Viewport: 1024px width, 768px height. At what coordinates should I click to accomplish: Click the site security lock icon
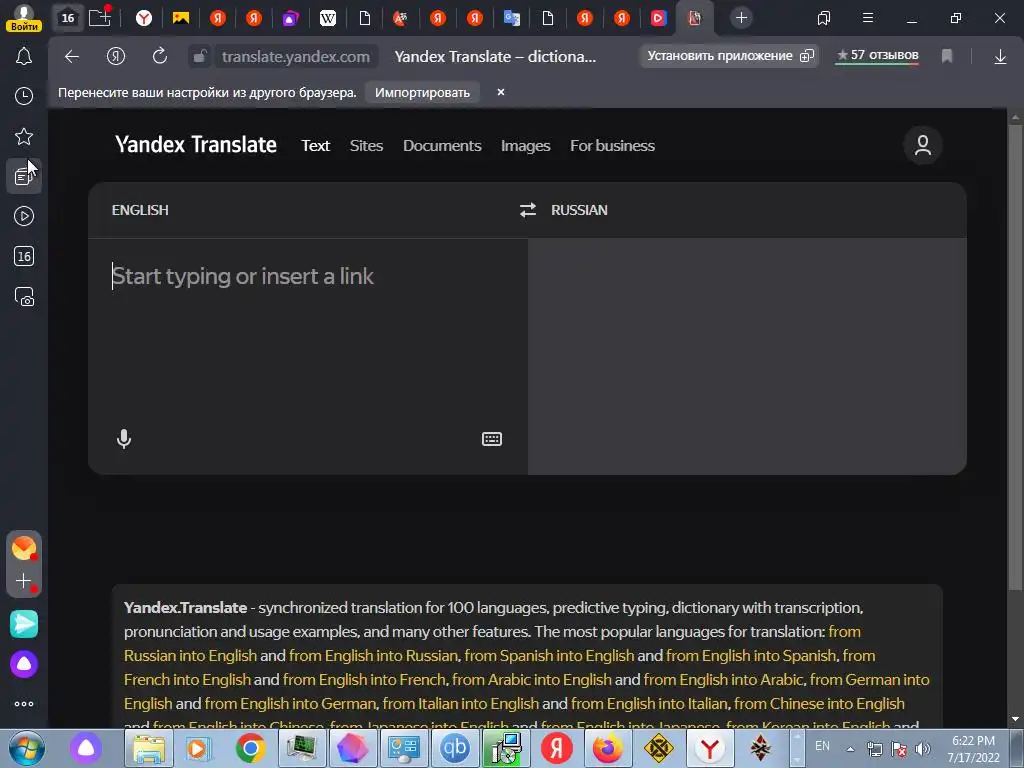click(x=200, y=56)
